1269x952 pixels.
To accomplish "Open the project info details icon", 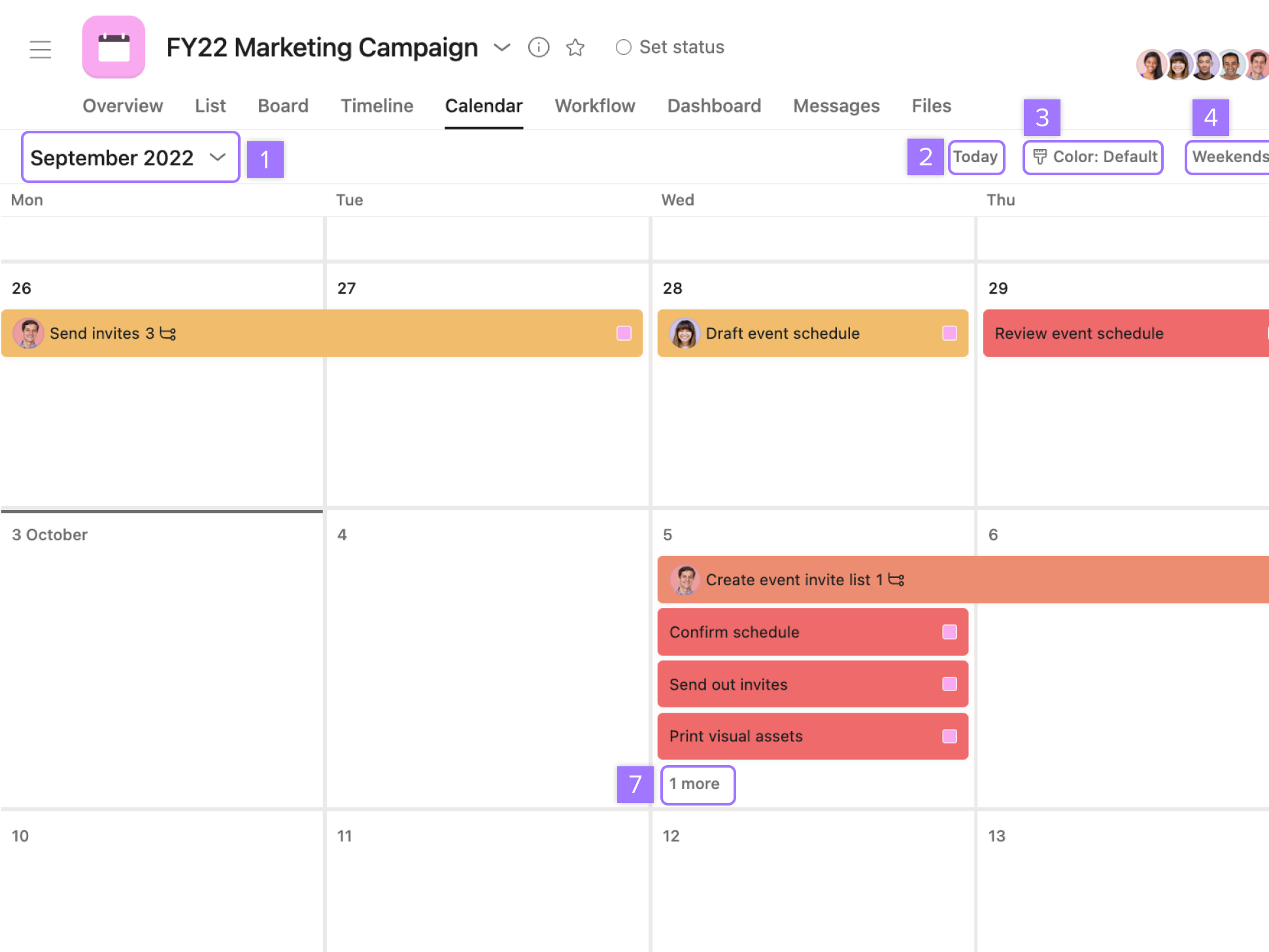I will (539, 47).
